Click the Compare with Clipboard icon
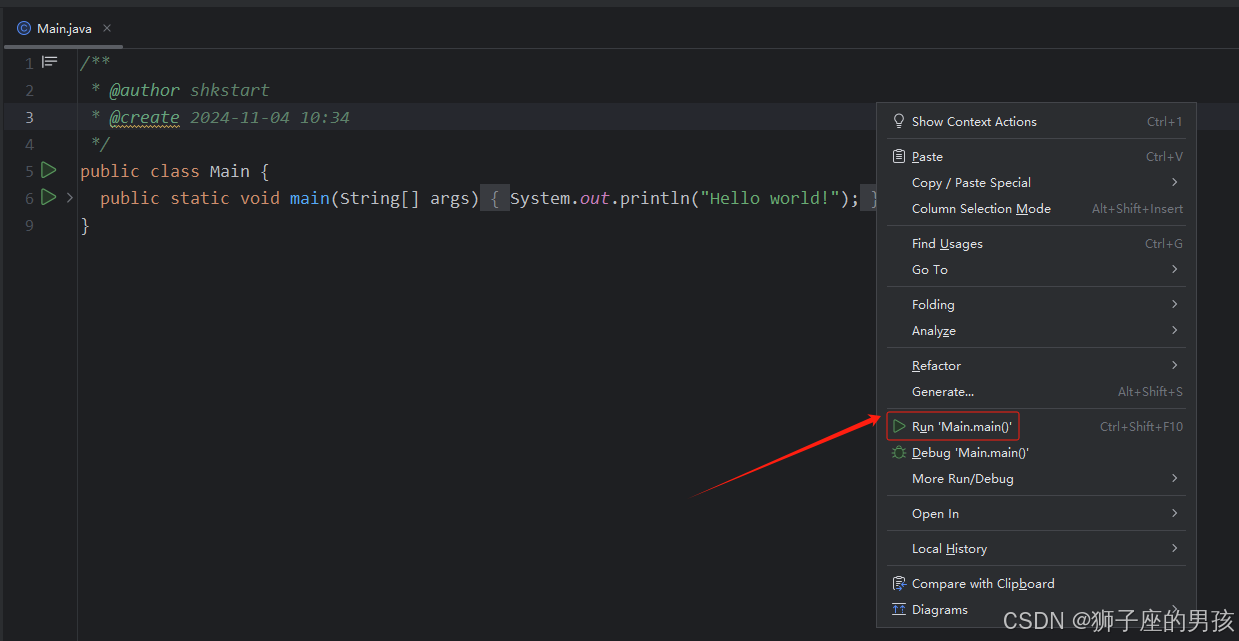This screenshot has width=1239, height=641. click(899, 583)
